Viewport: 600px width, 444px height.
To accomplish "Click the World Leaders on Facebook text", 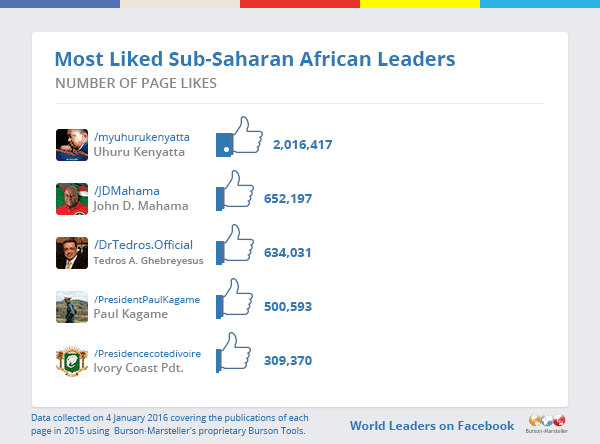I will pos(432,426).
